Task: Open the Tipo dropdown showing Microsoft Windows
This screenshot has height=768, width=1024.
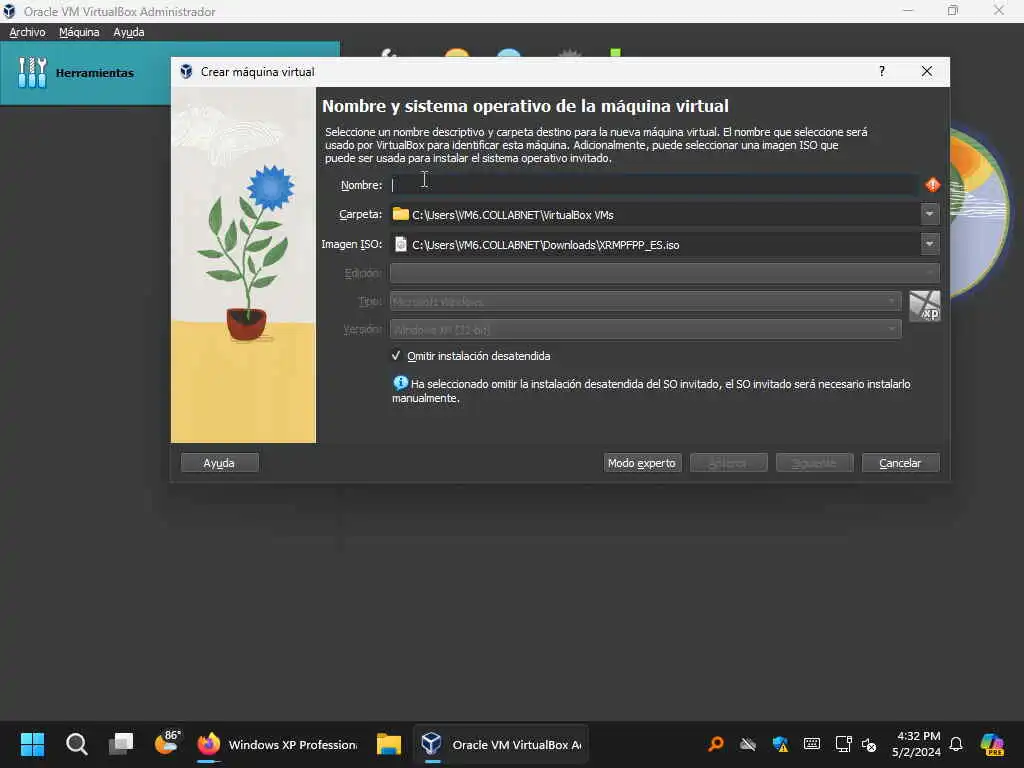Action: pyautogui.click(x=645, y=301)
